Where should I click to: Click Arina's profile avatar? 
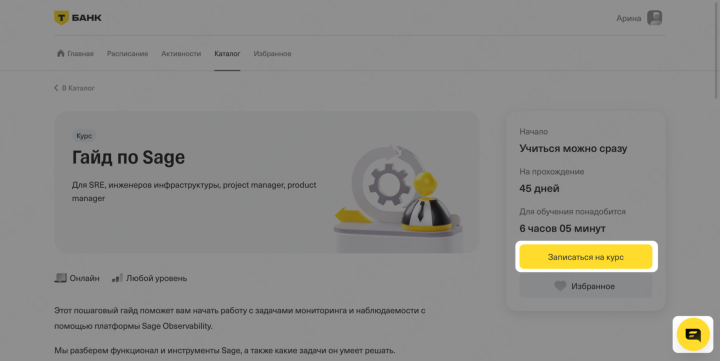[654, 18]
